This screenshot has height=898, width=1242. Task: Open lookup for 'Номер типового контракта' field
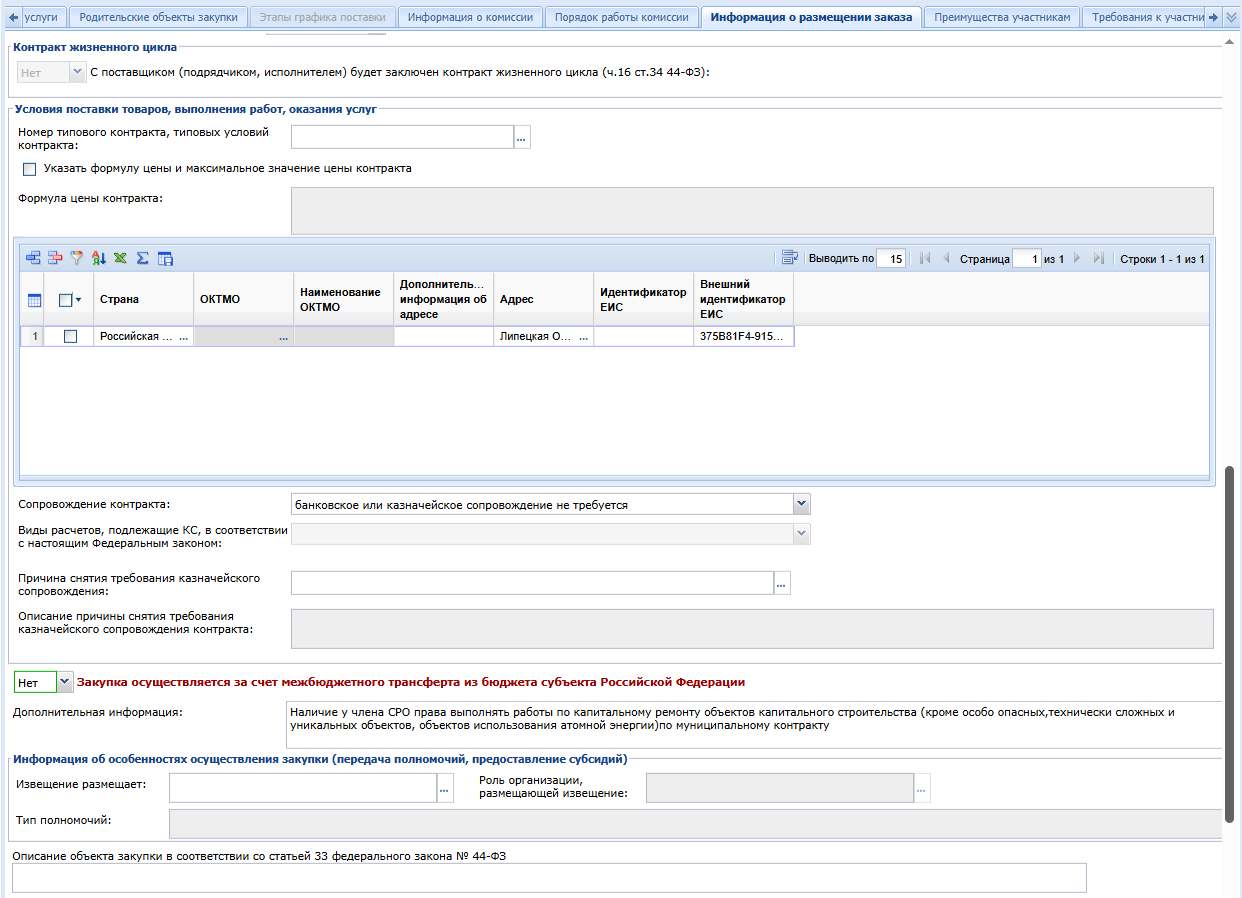522,138
